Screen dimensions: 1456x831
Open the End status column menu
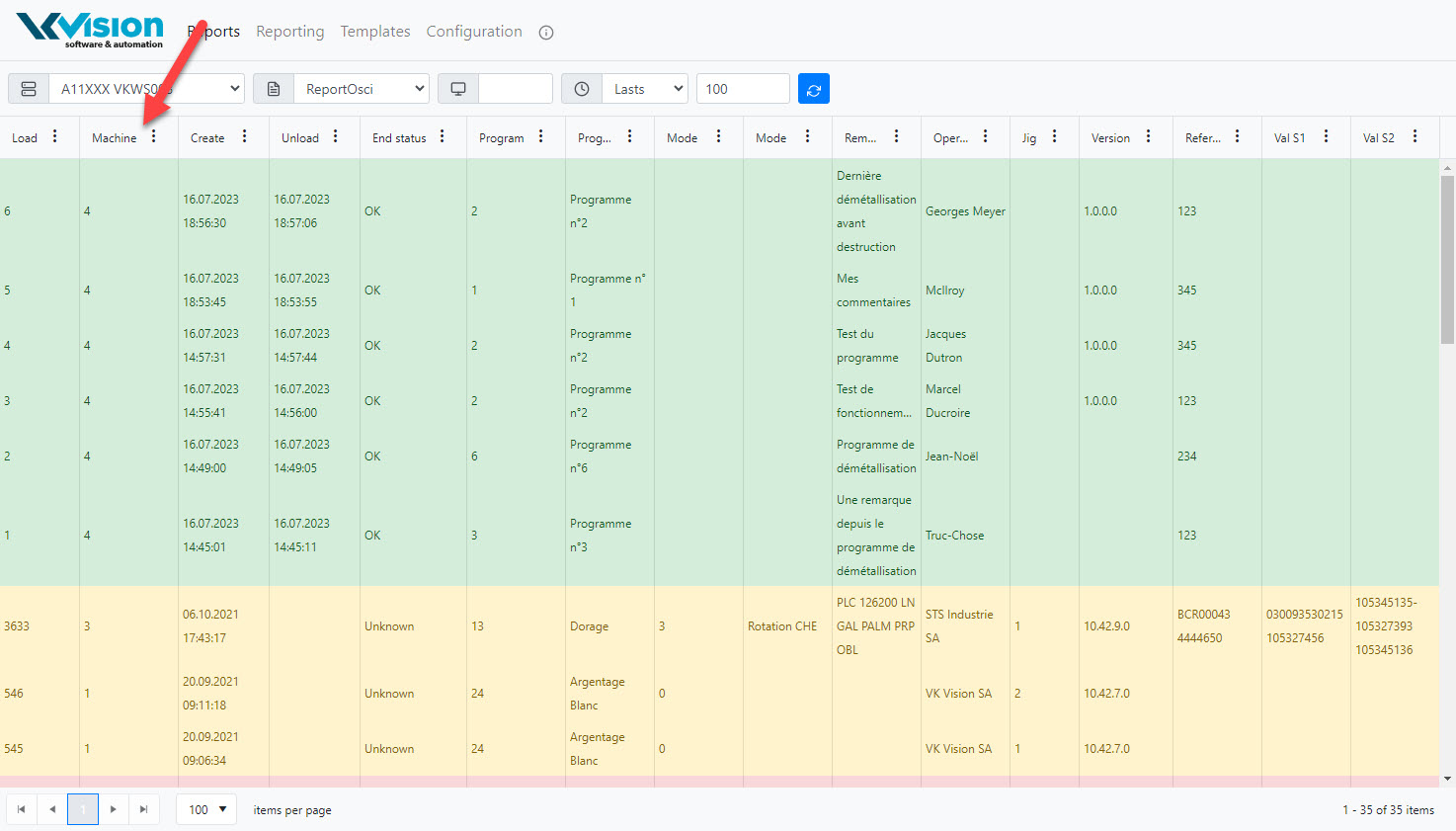(x=443, y=137)
